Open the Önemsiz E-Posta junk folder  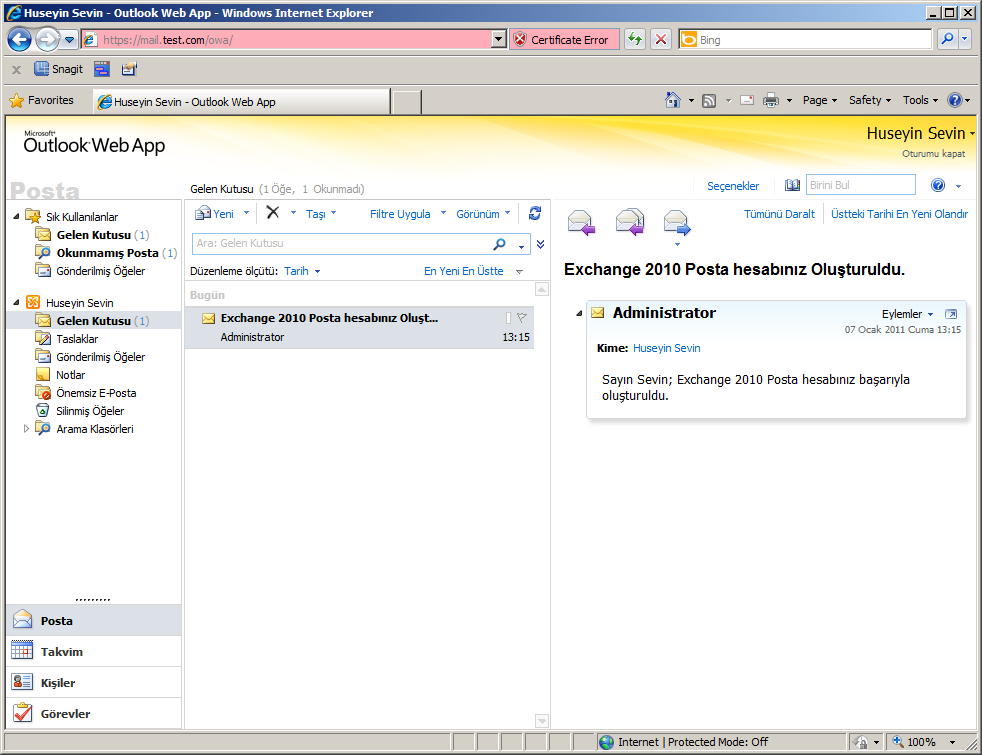[x=96, y=393]
